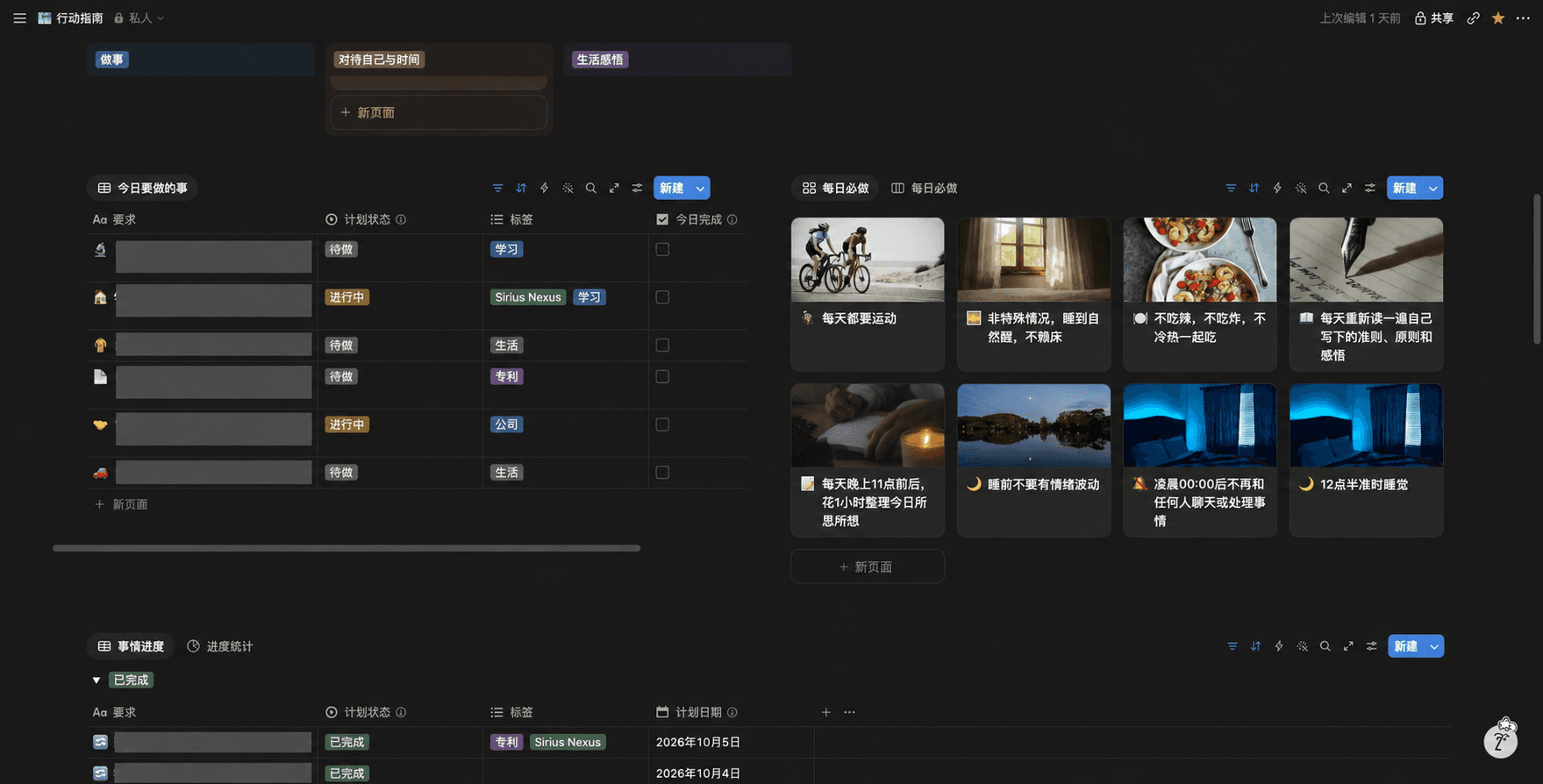Click the 共享 share button
The image size is (1543, 784).
pyautogui.click(x=1434, y=18)
